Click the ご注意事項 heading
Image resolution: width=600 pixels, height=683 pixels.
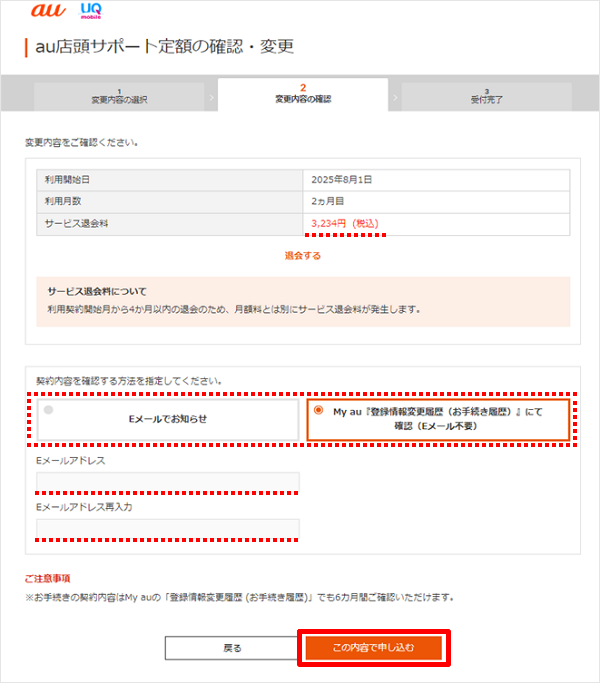[47, 578]
